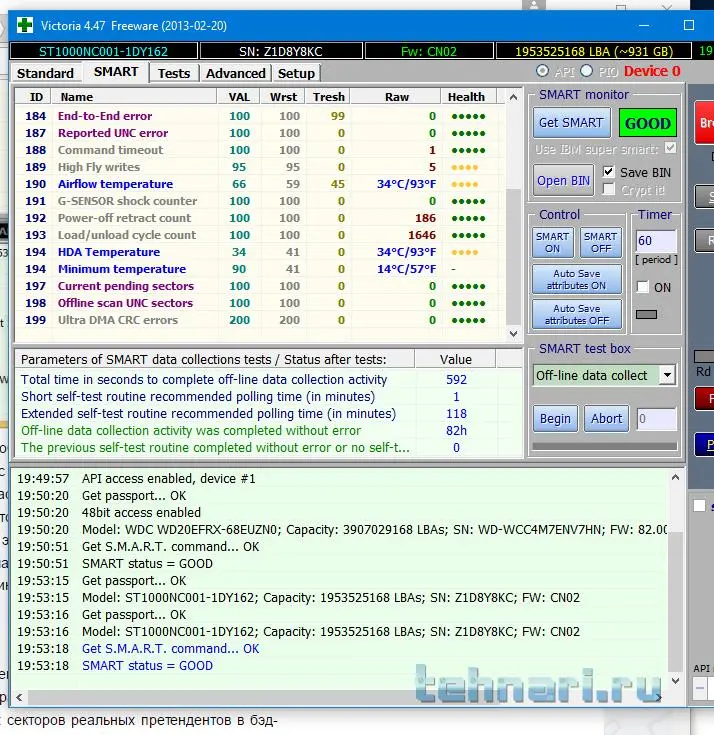Switch to the Tests tab

coord(174,74)
